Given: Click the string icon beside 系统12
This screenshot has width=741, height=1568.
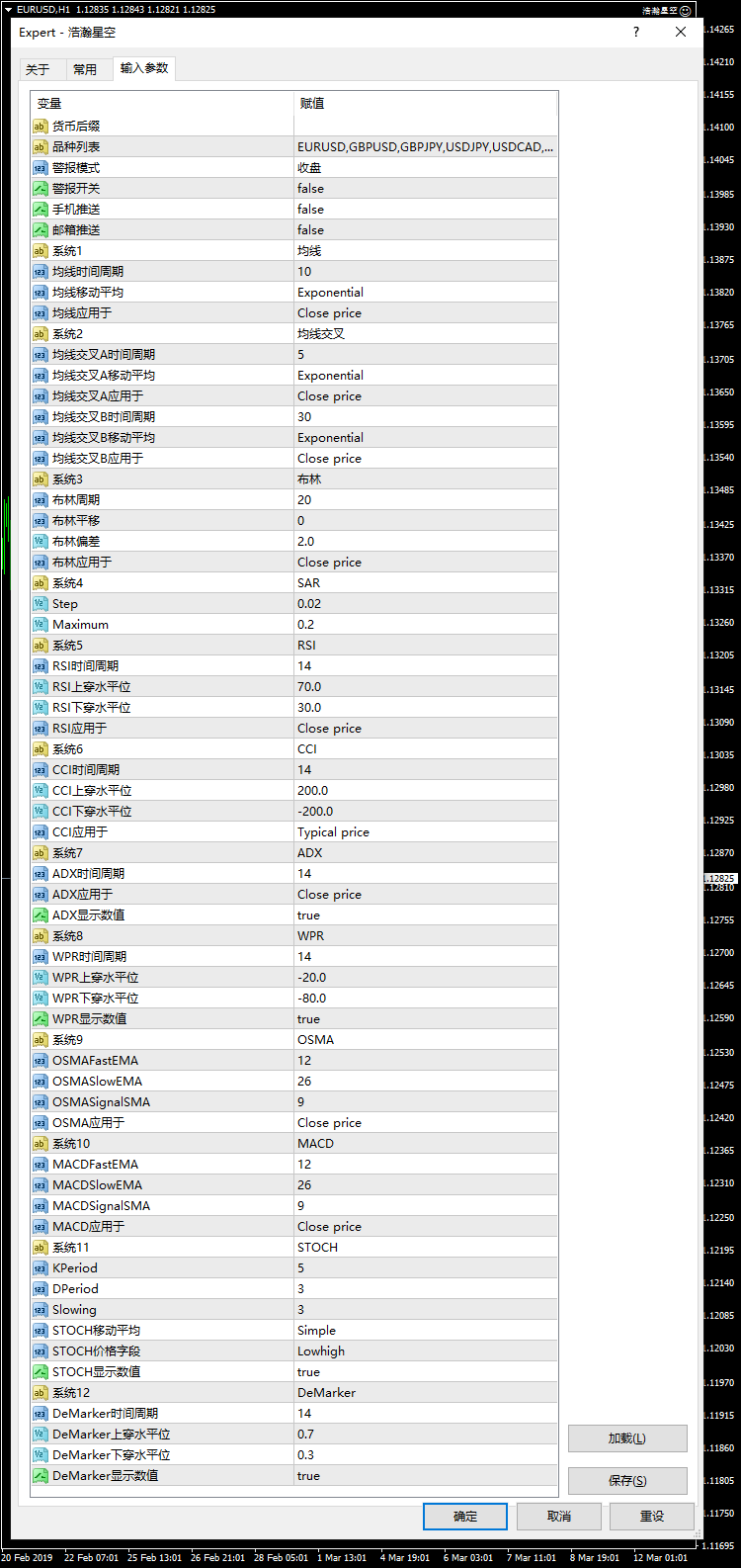Looking at the screenshot, I should pyautogui.click(x=41, y=1393).
